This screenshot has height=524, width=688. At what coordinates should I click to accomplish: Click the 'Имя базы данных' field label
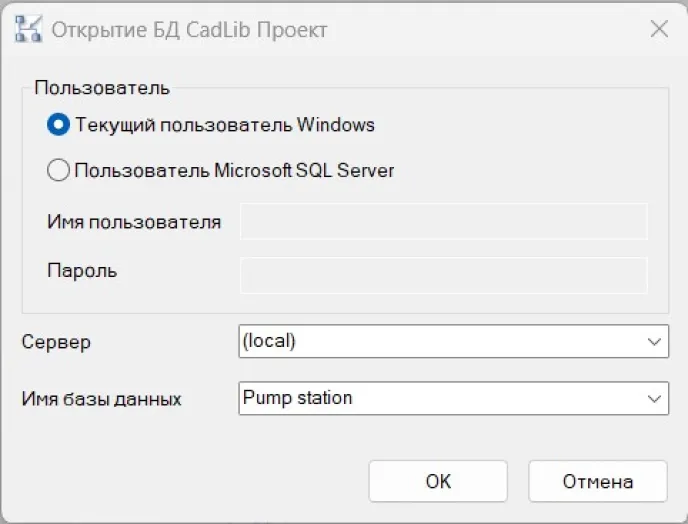click(x=102, y=399)
